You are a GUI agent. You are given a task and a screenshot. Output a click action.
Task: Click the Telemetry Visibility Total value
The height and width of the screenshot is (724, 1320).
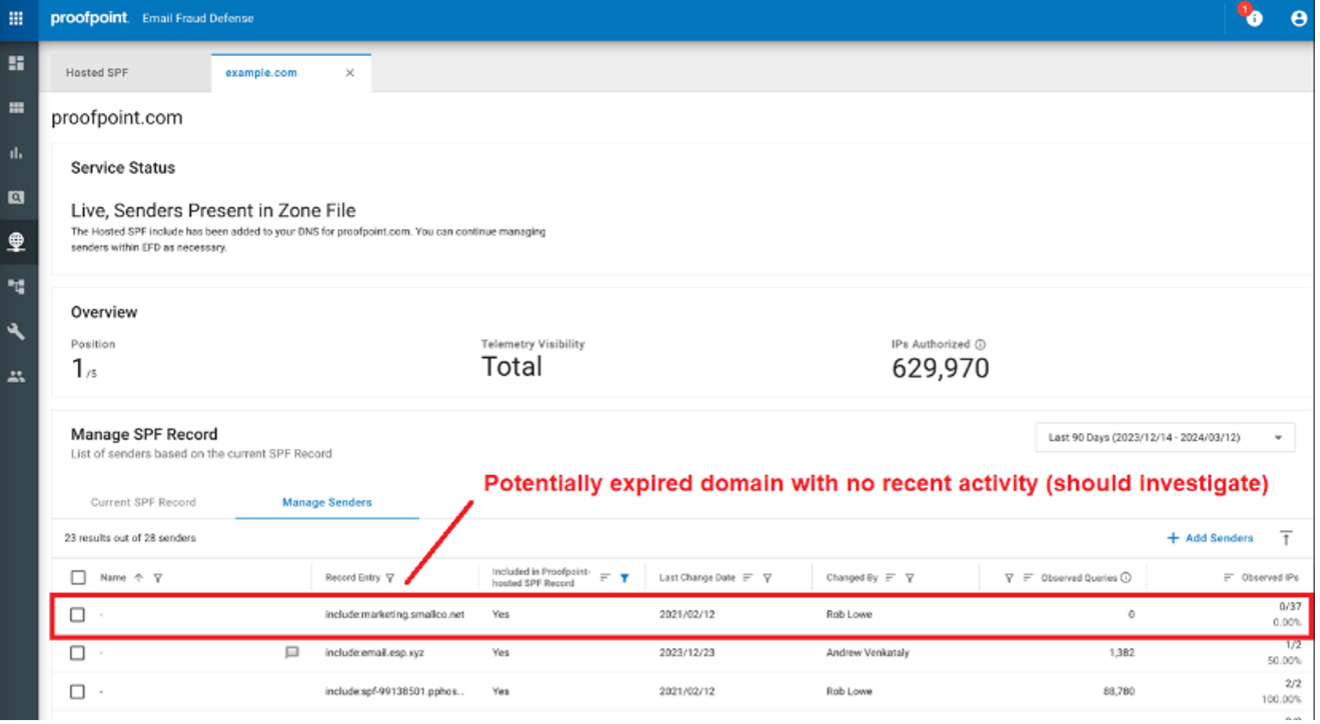512,367
